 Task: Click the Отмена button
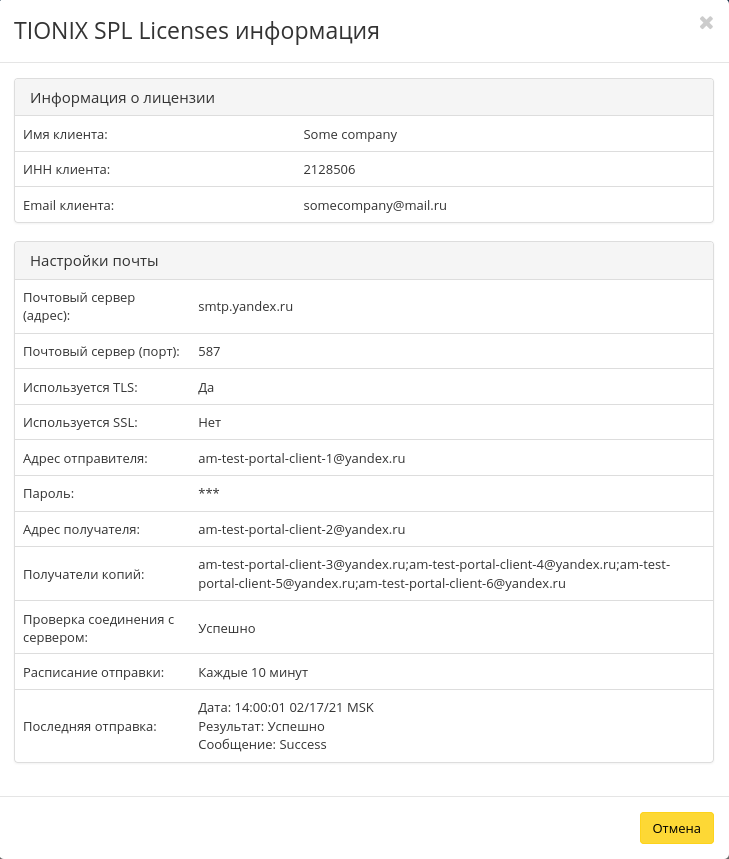click(676, 829)
